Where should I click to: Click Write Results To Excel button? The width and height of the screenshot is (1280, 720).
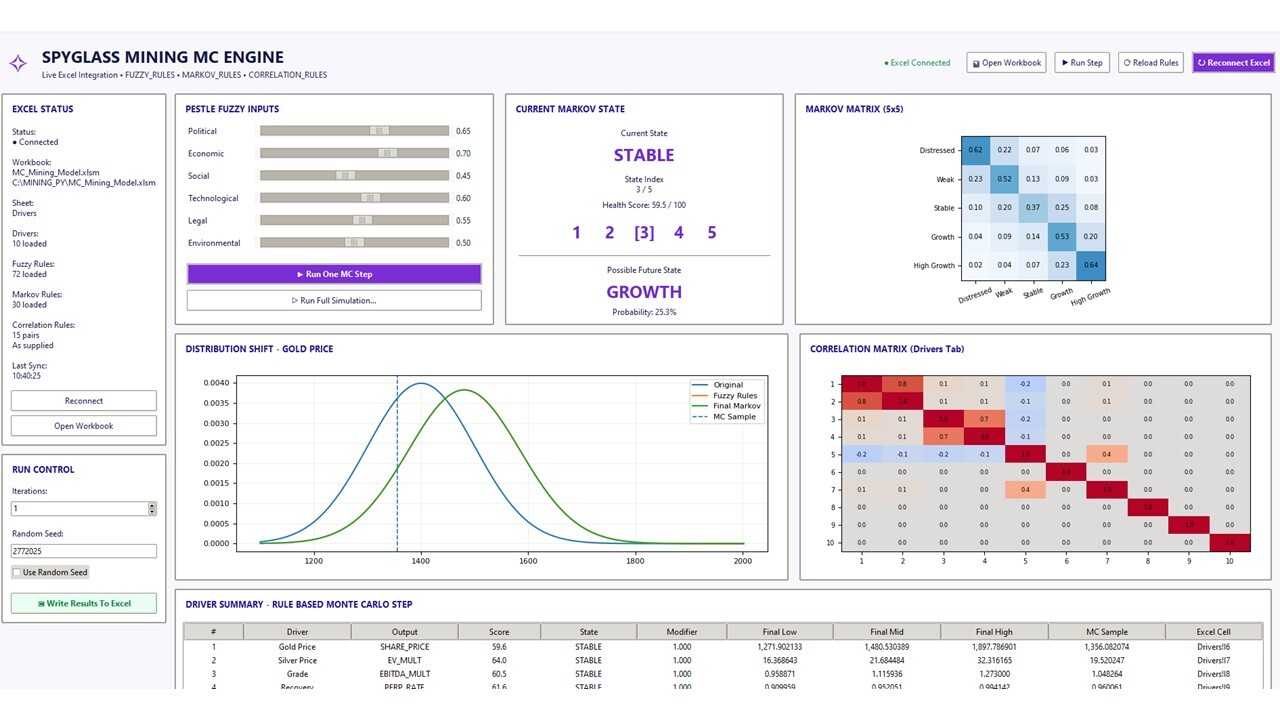pos(84,603)
